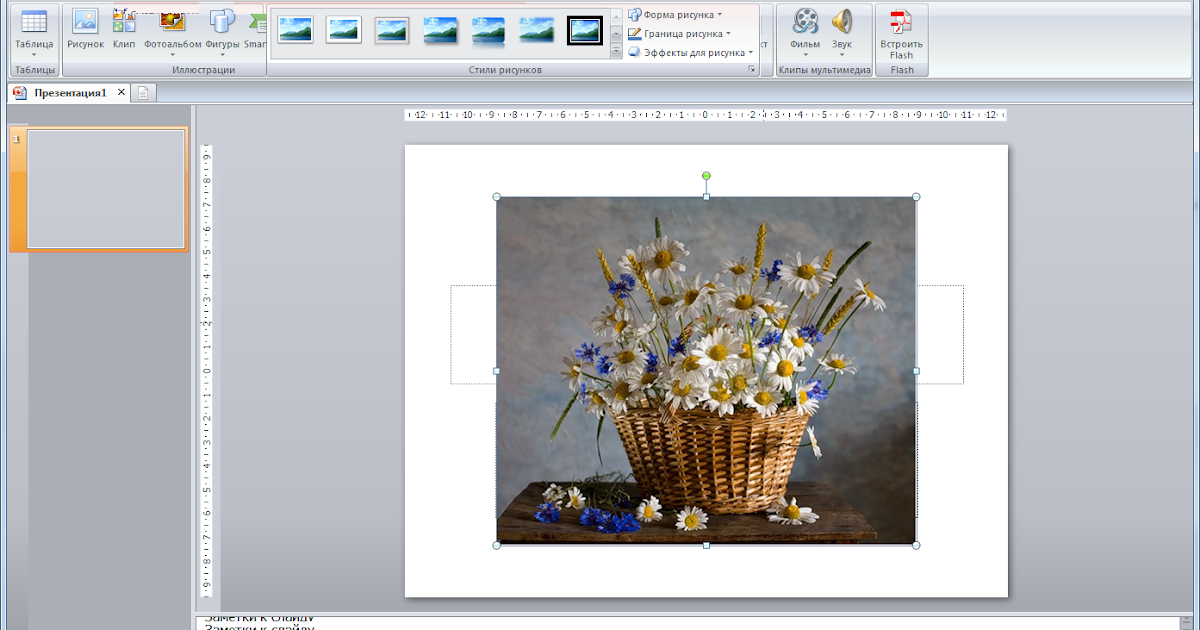Apply the sixth soft-edge picture style
This screenshot has height=630, width=1200.
coord(536,30)
